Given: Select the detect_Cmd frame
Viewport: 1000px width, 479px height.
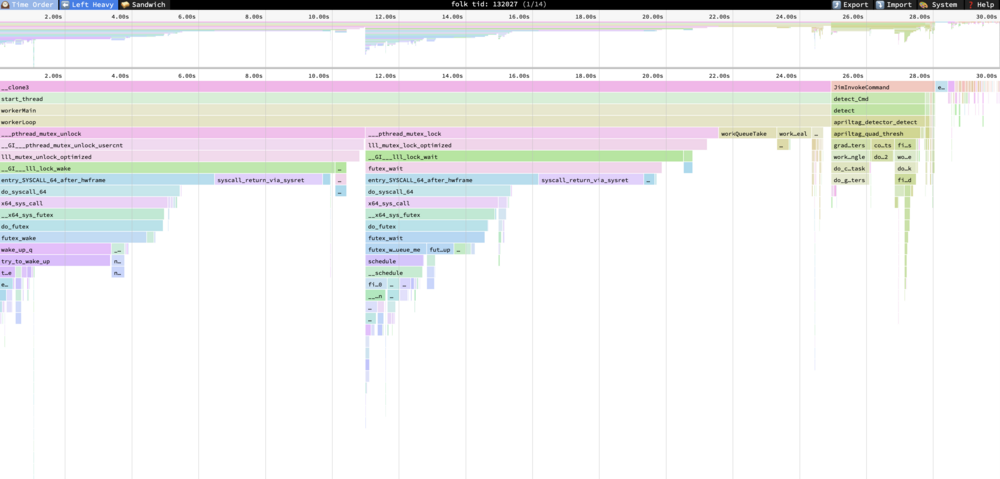Looking at the screenshot, I should [x=878, y=99].
